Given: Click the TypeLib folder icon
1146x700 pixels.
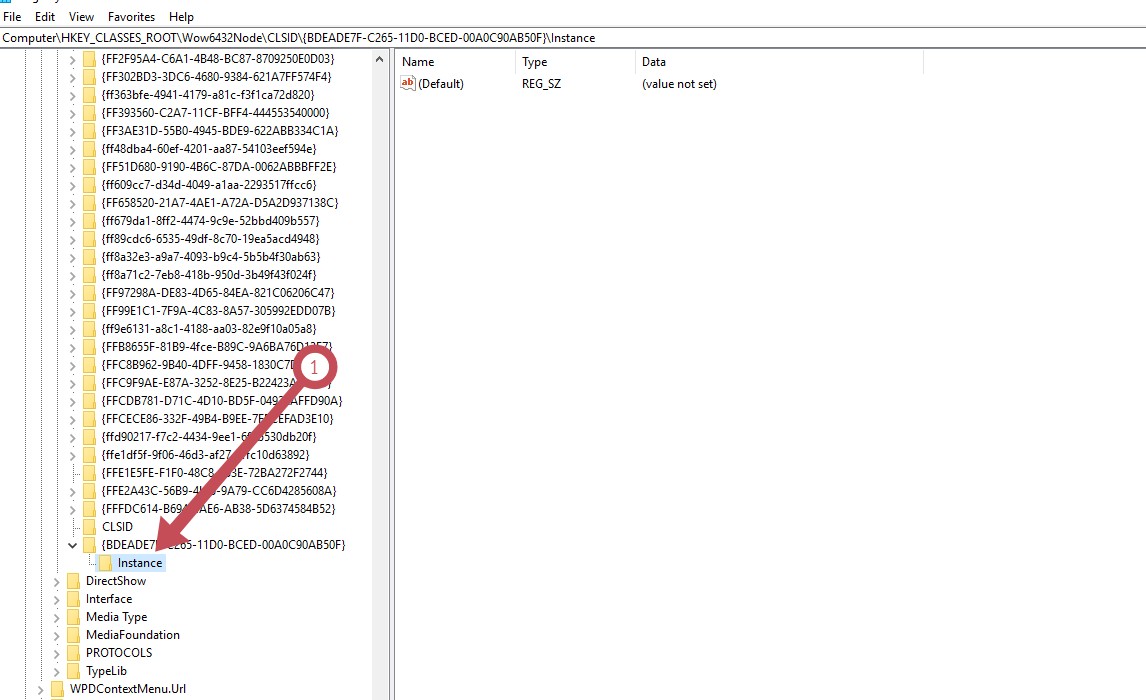Looking at the screenshot, I should (x=74, y=671).
